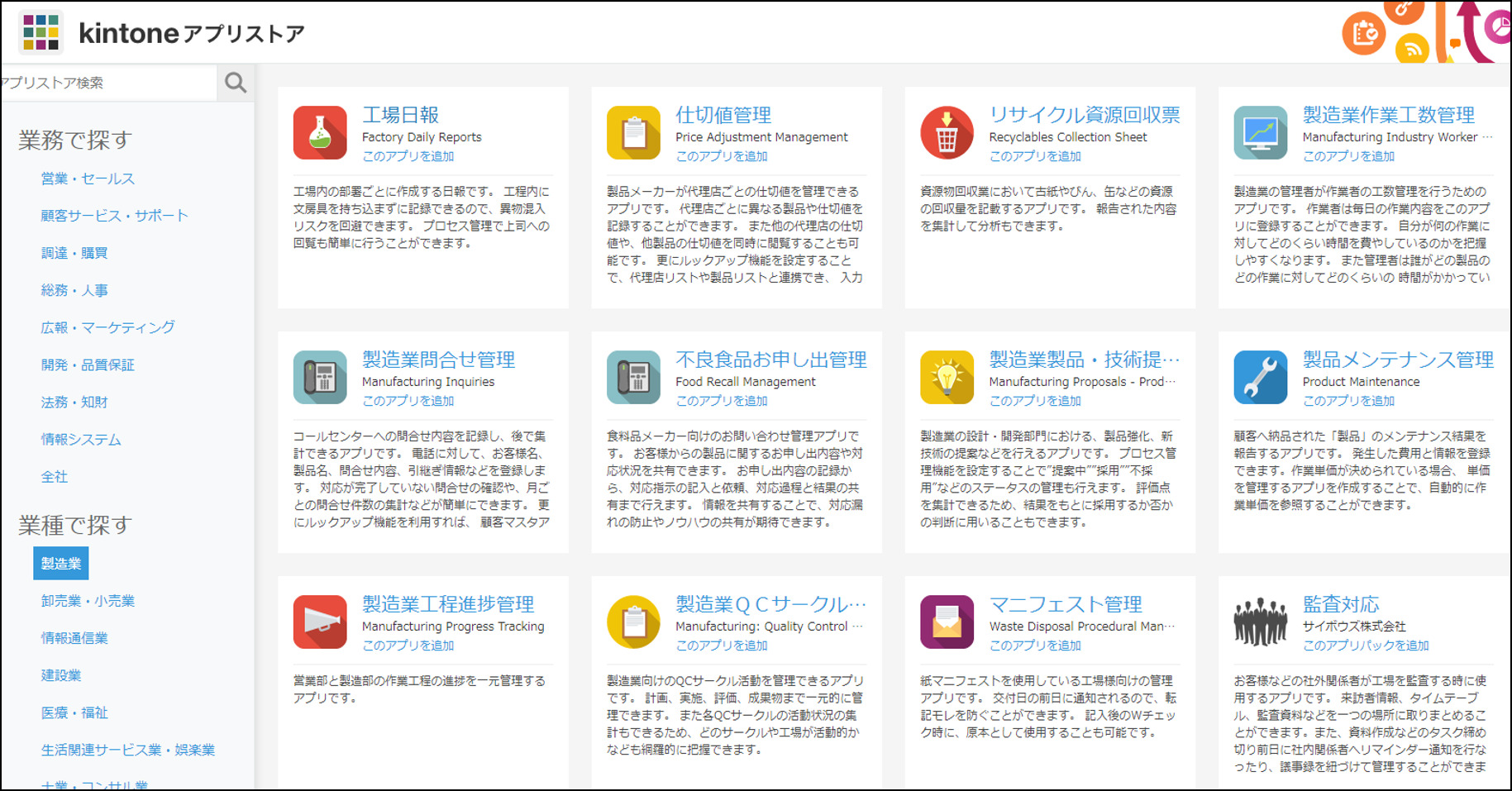Screen dimensions: 1512x791
Task: Add the 監査対応 app pack via このアプリパックを追加
Action: [1366, 646]
